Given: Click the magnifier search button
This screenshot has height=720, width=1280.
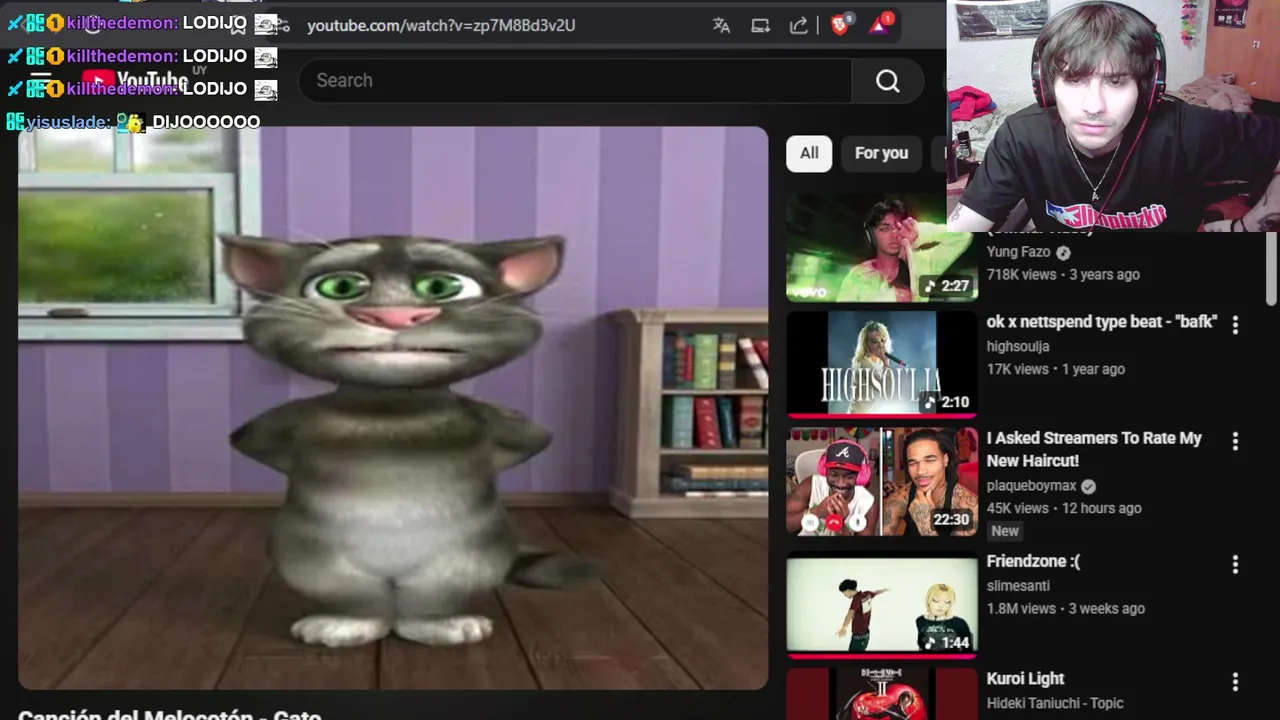Looking at the screenshot, I should [888, 81].
